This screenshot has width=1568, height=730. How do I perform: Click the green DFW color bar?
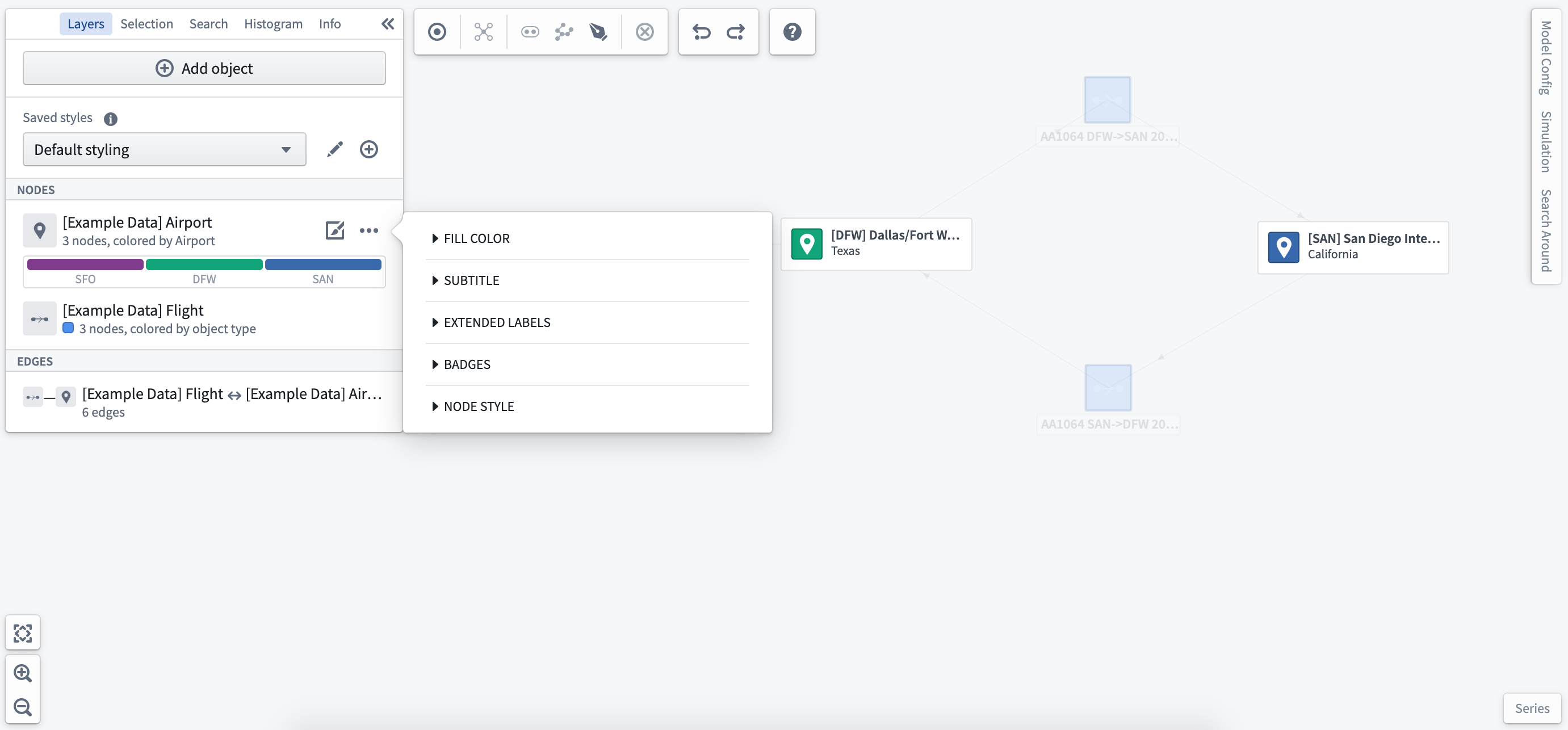point(204,264)
